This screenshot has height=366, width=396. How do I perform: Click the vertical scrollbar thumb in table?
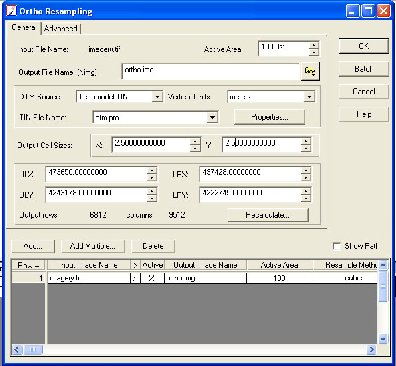[383, 286]
